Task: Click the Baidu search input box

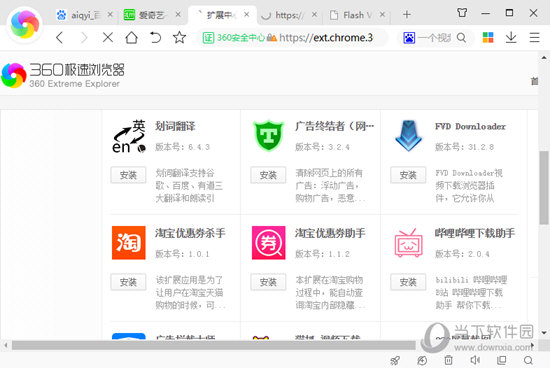Action: pos(435,38)
